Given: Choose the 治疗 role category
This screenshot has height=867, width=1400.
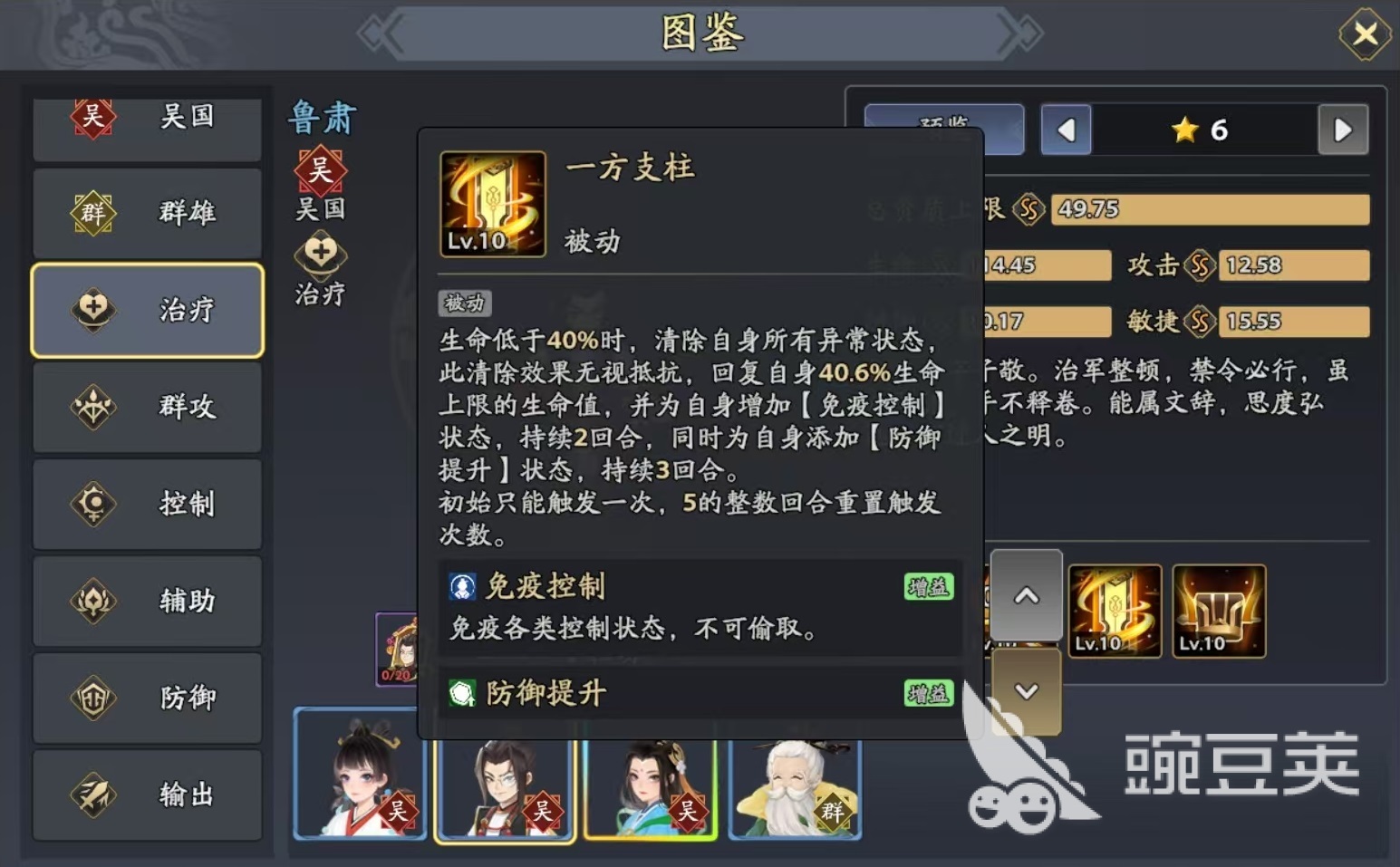Looking at the screenshot, I should [147, 310].
